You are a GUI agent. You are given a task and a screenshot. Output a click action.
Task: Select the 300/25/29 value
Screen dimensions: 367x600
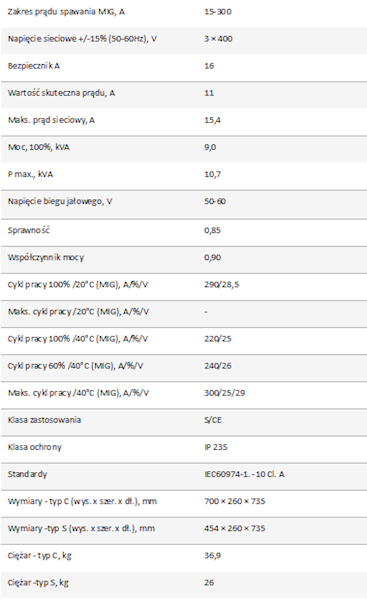pyautogui.click(x=225, y=393)
